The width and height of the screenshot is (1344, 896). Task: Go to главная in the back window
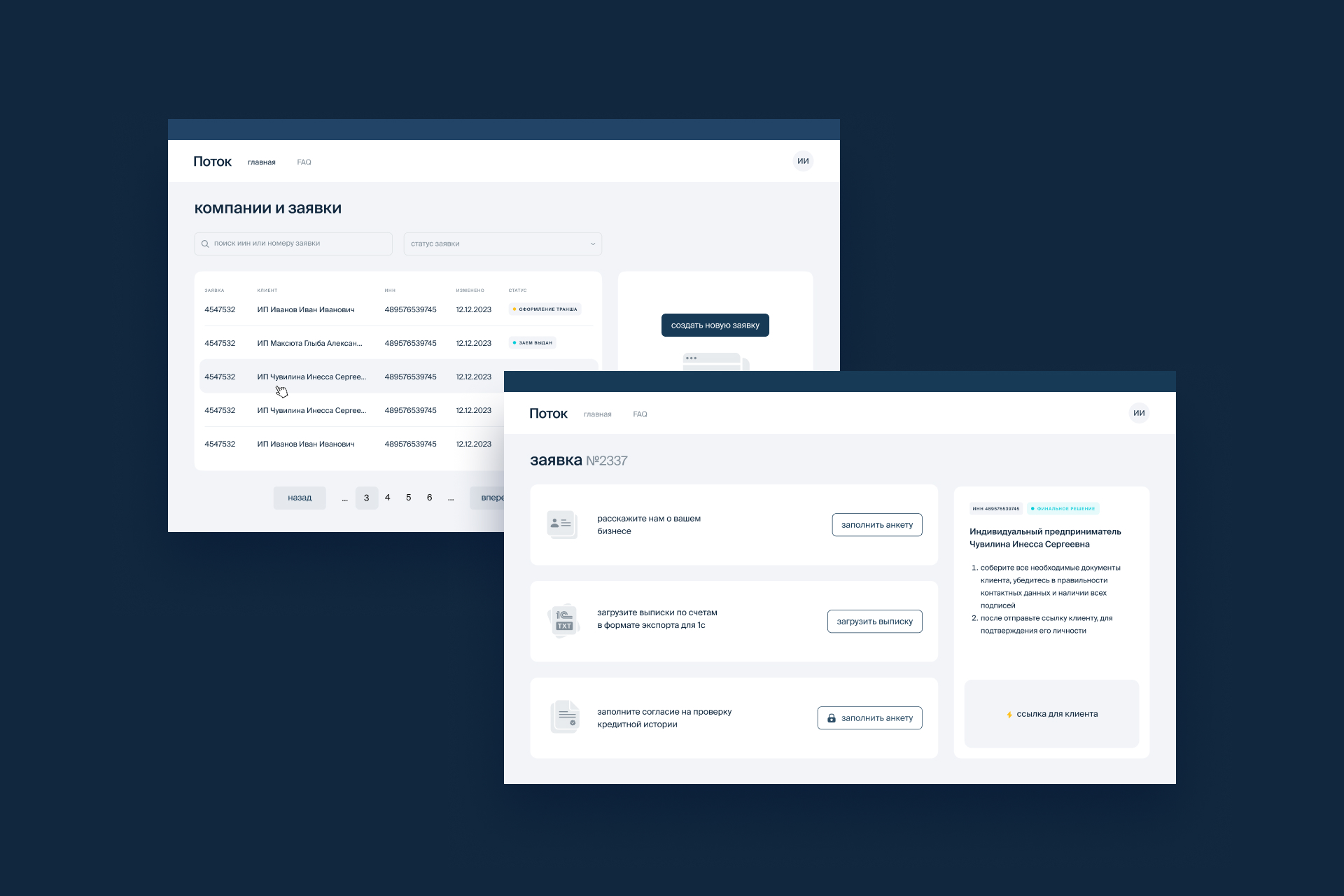pos(261,162)
